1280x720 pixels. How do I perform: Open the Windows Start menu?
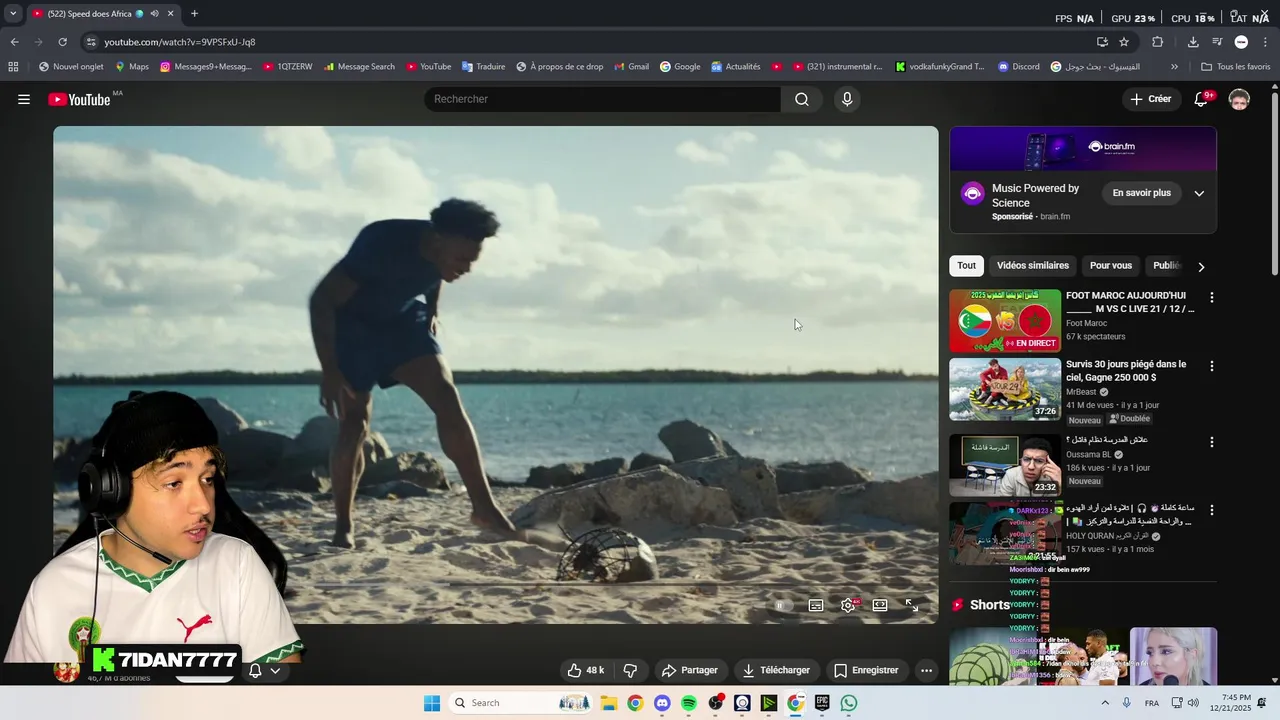pyautogui.click(x=432, y=703)
